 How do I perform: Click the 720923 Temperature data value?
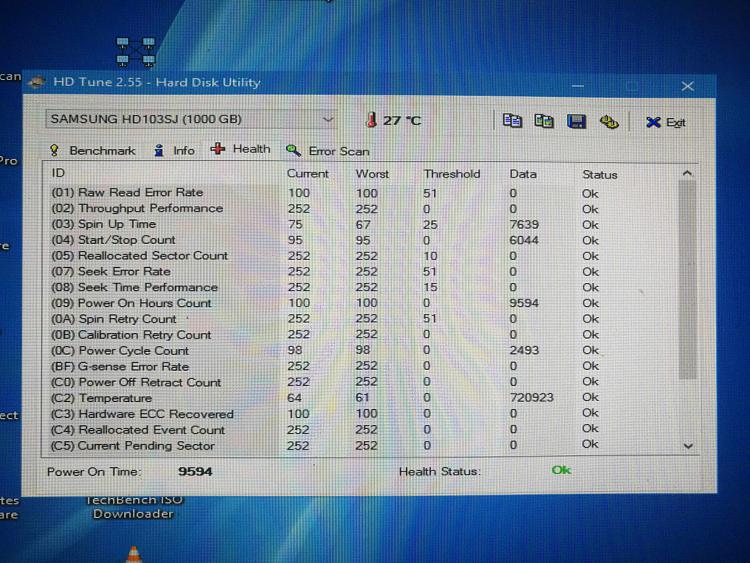coord(532,398)
